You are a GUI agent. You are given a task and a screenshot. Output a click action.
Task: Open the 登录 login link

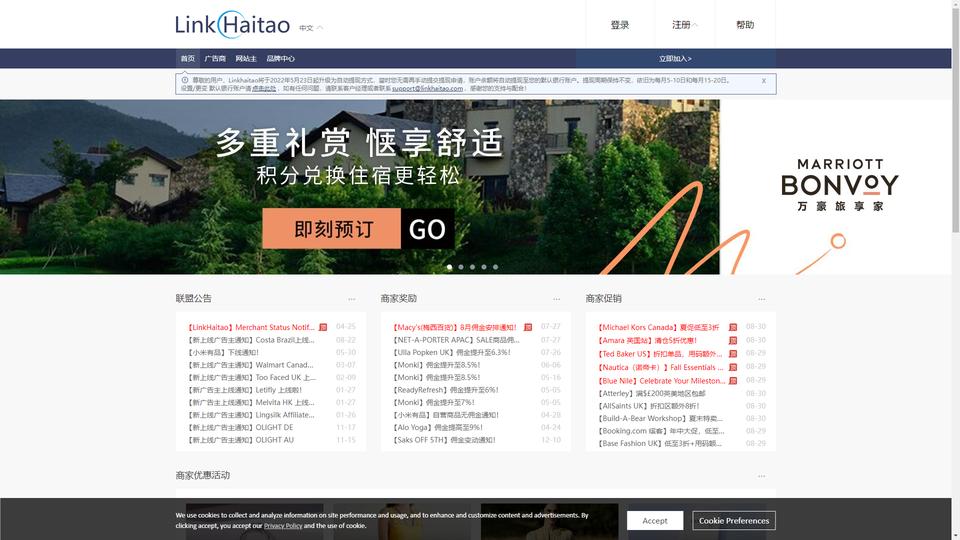[620, 25]
